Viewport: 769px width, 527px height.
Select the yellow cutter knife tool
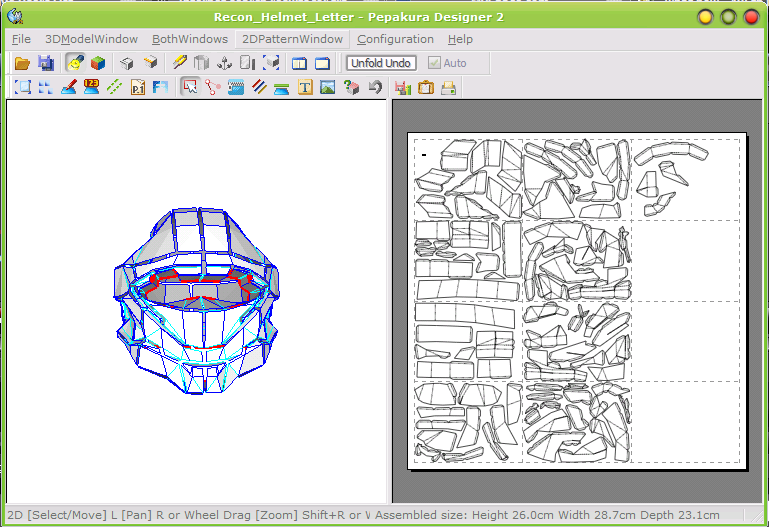point(179,63)
